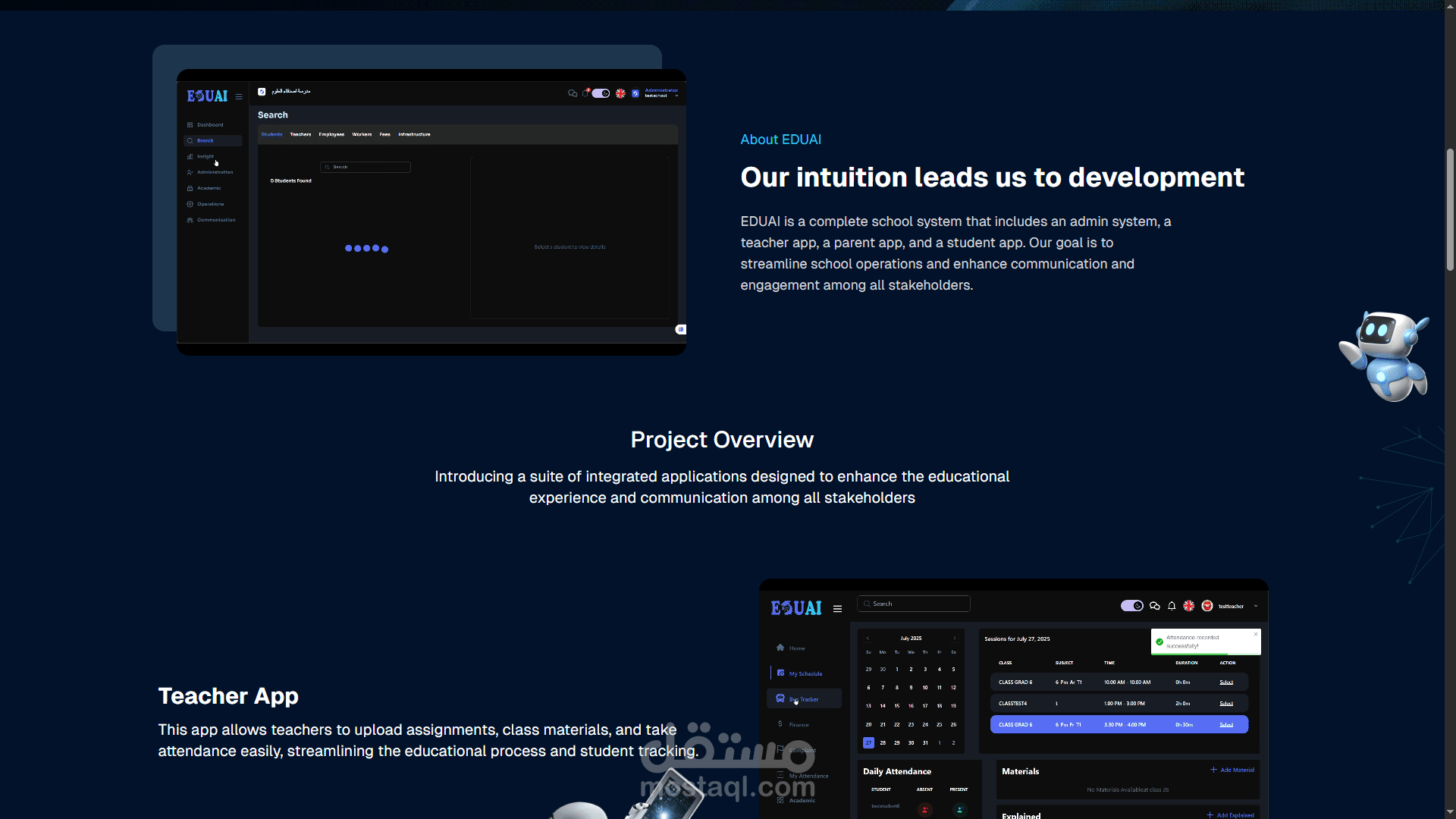Mark teststudent6 as absent
Viewport: 1456px width, 819px height.
pos(925,810)
